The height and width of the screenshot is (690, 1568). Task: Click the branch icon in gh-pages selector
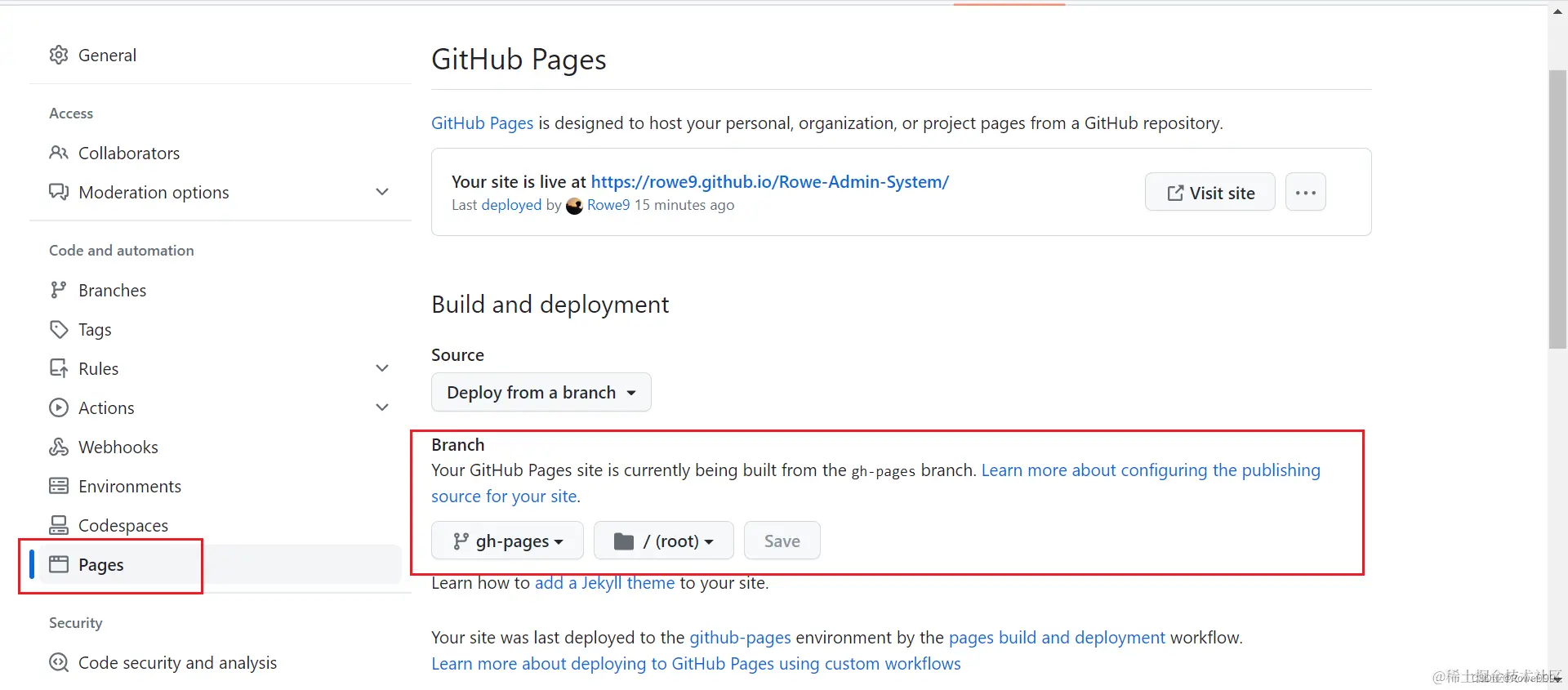coord(461,541)
